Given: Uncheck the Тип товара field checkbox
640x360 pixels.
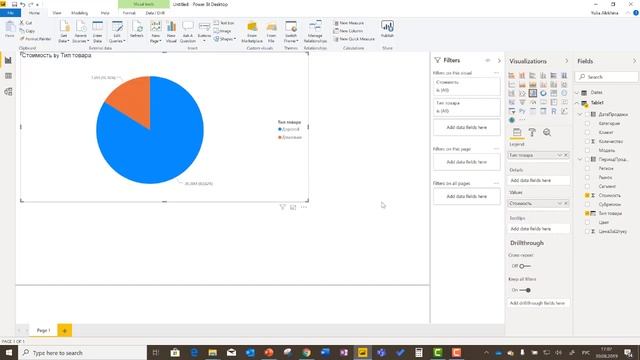Looking at the screenshot, I should click(x=587, y=213).
